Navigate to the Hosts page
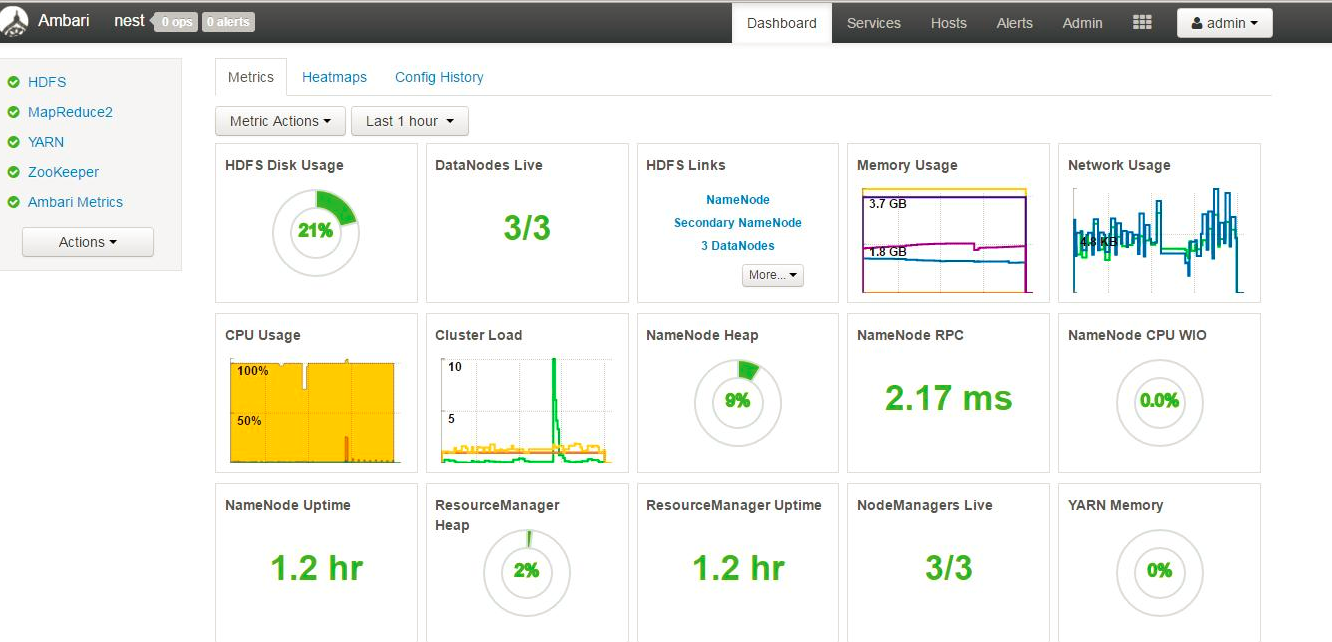The width and height of the screenshot is (1332, 642). tap(949, 23)
